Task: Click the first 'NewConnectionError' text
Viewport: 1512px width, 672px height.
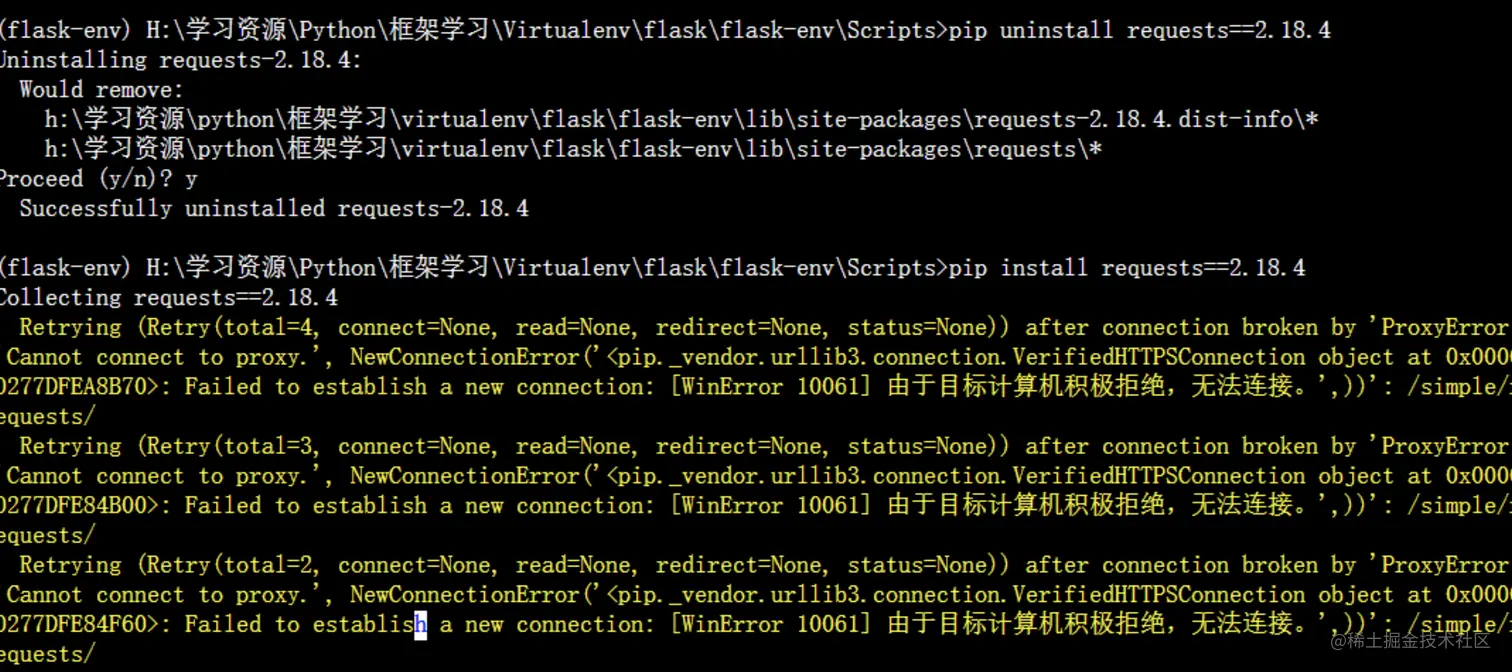Action: [x=465, y=357]
